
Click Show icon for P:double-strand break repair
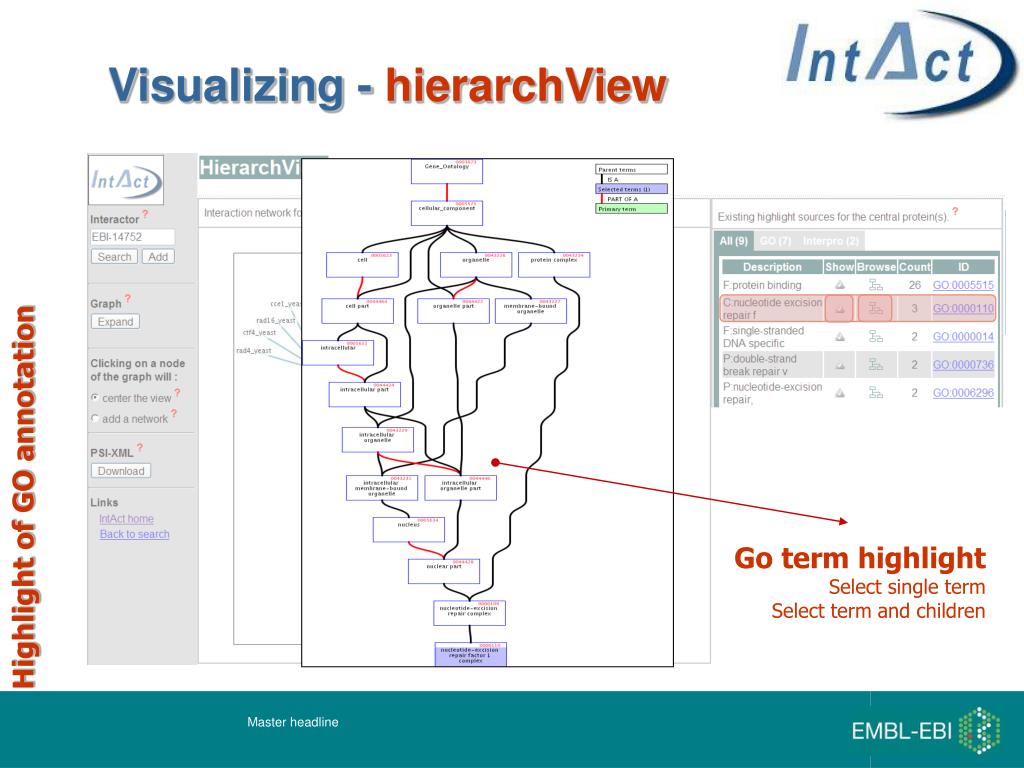point(840,365)
